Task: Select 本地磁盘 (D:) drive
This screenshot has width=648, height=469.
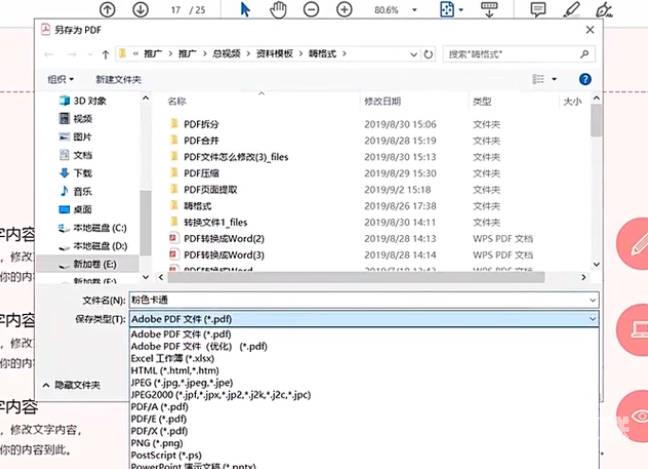Action: 93,246
